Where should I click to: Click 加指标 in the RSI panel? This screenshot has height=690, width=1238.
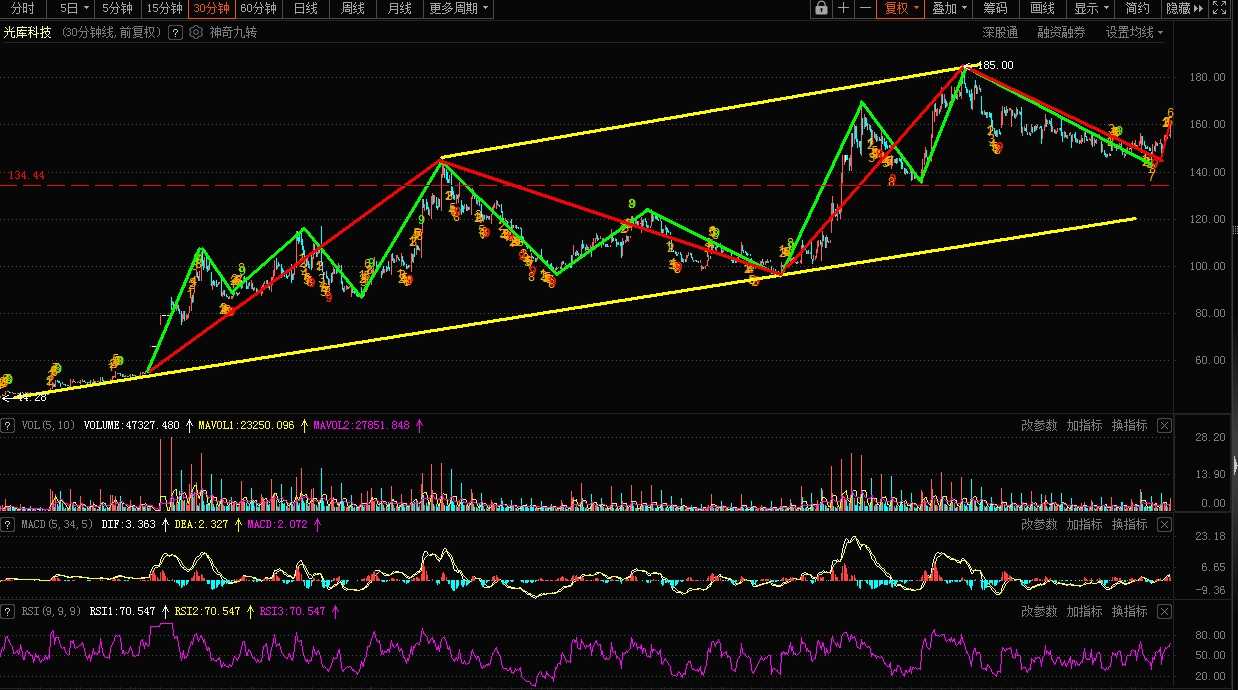[x=1084, y=611]
